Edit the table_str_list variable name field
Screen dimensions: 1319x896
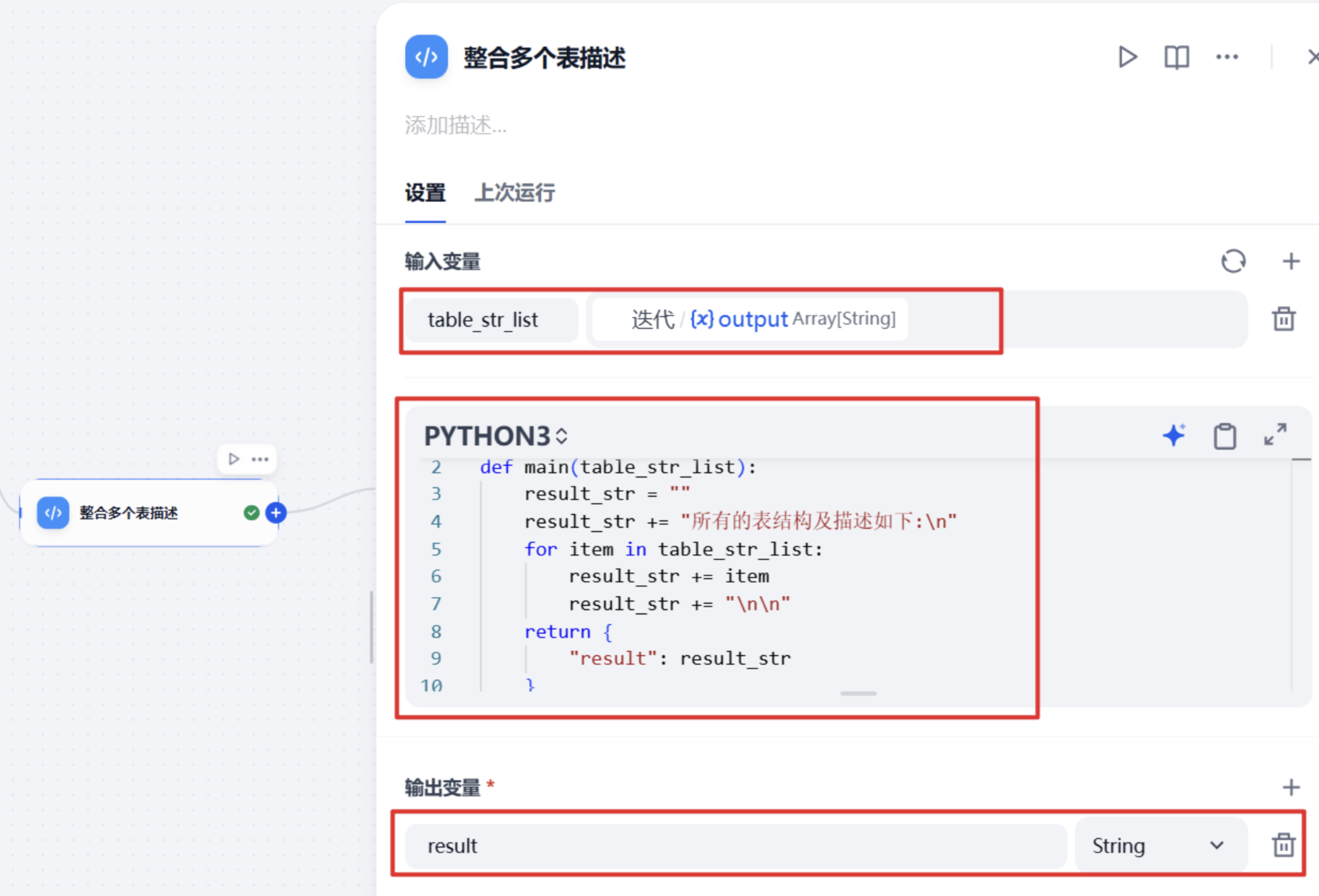(491, 320)
